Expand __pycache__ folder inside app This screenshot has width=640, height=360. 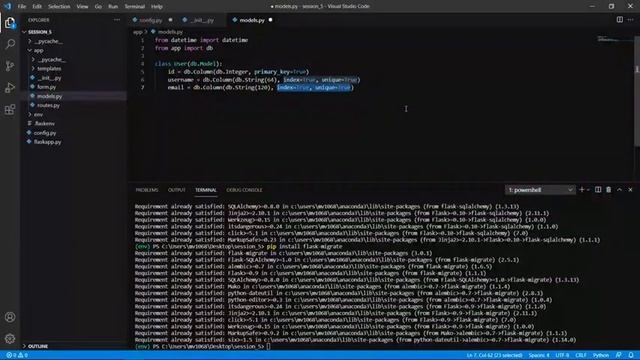click(x=51, y=60)
